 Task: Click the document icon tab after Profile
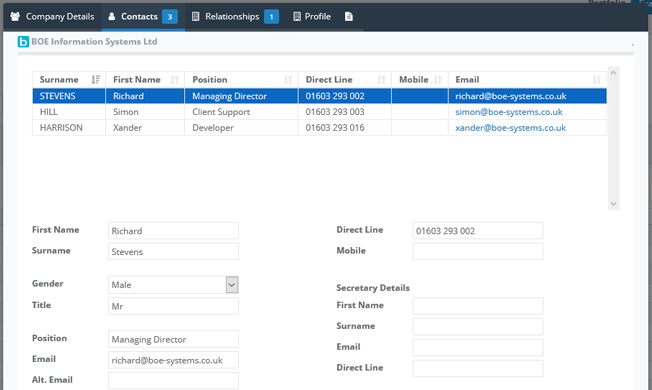click(x=349, y=17)
